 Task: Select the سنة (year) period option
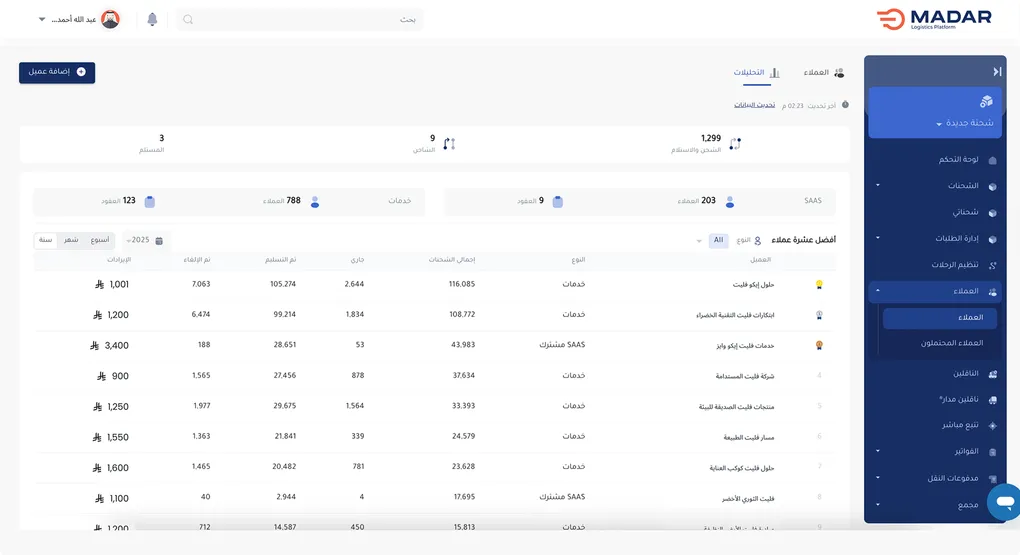click(x=46, y=240)
